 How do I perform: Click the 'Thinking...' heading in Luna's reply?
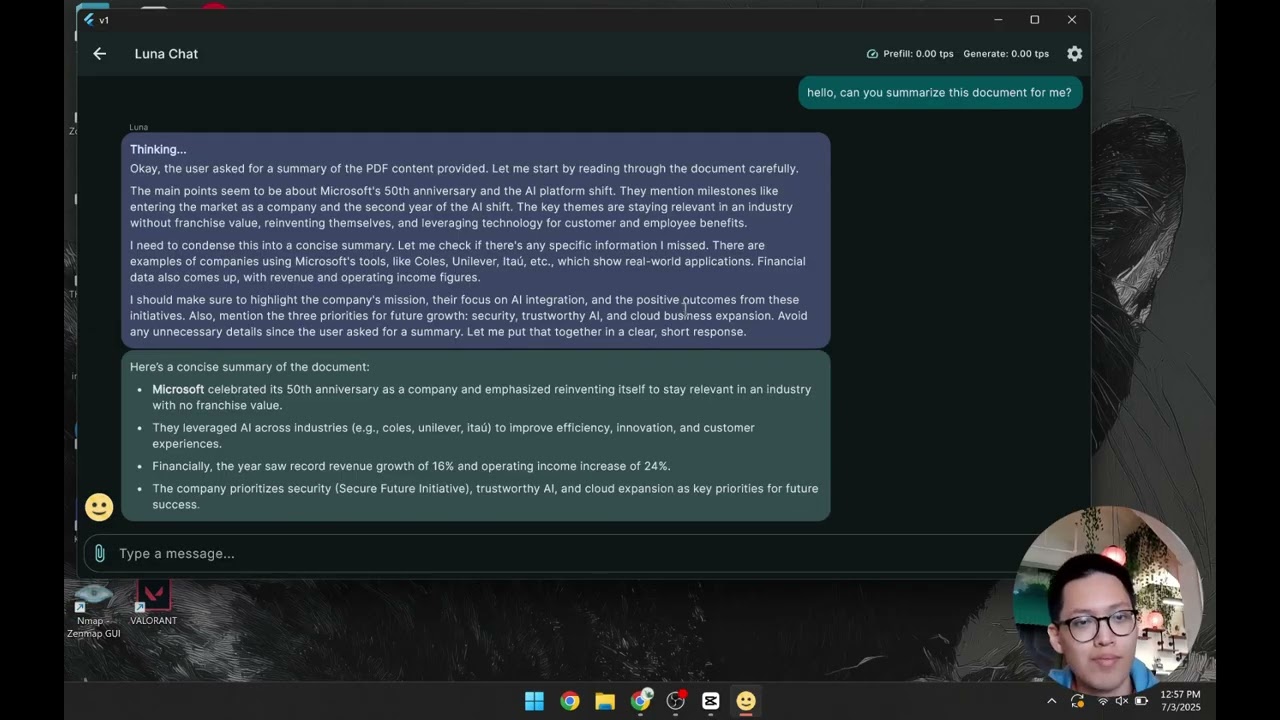158,149
